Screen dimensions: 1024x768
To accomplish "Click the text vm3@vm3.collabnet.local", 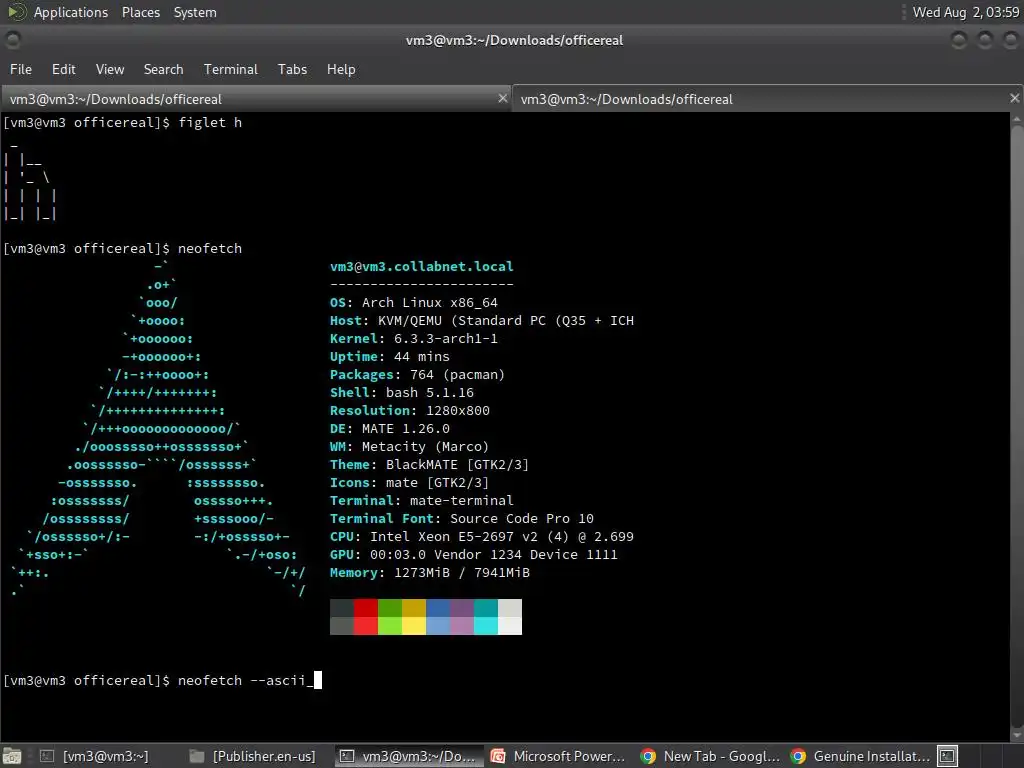I will coord(421,266).
